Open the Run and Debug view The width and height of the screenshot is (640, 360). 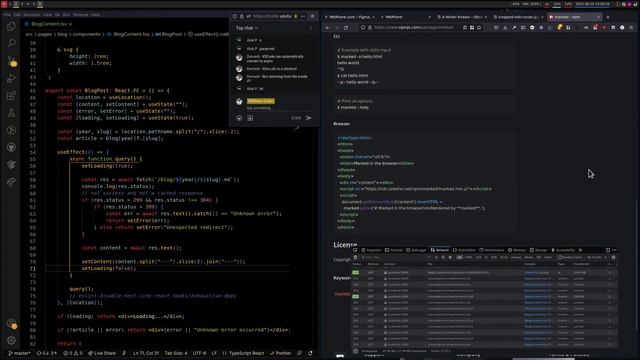11,78
